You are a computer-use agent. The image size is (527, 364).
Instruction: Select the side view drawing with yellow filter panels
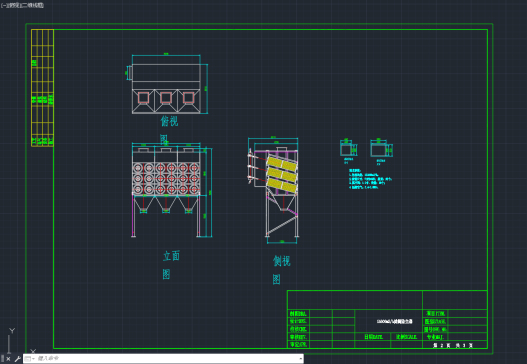pos(273,190)
